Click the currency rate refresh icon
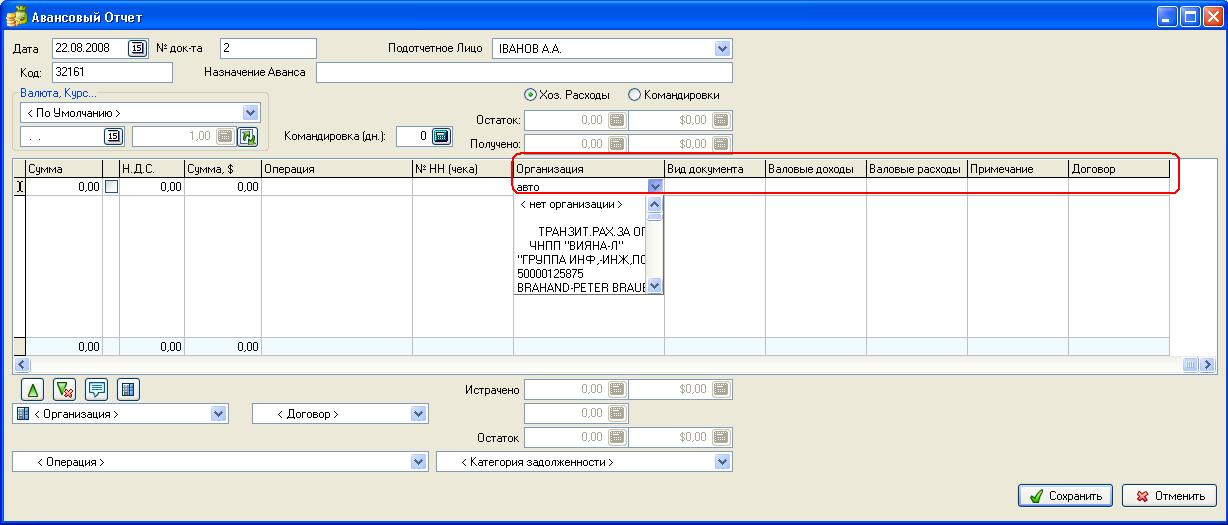Viewport: 1228px width, 525px height. tap(247, 137)
